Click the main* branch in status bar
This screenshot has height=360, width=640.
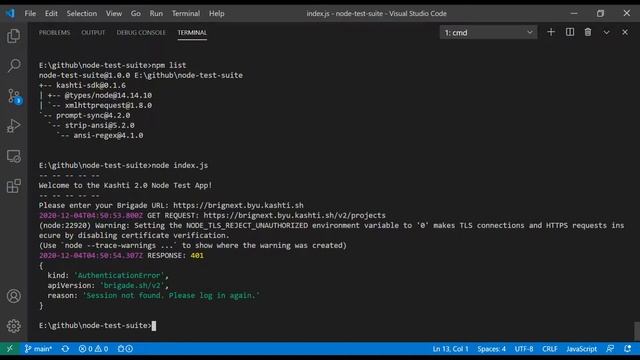pyautogui.click(x=38, y=349)
